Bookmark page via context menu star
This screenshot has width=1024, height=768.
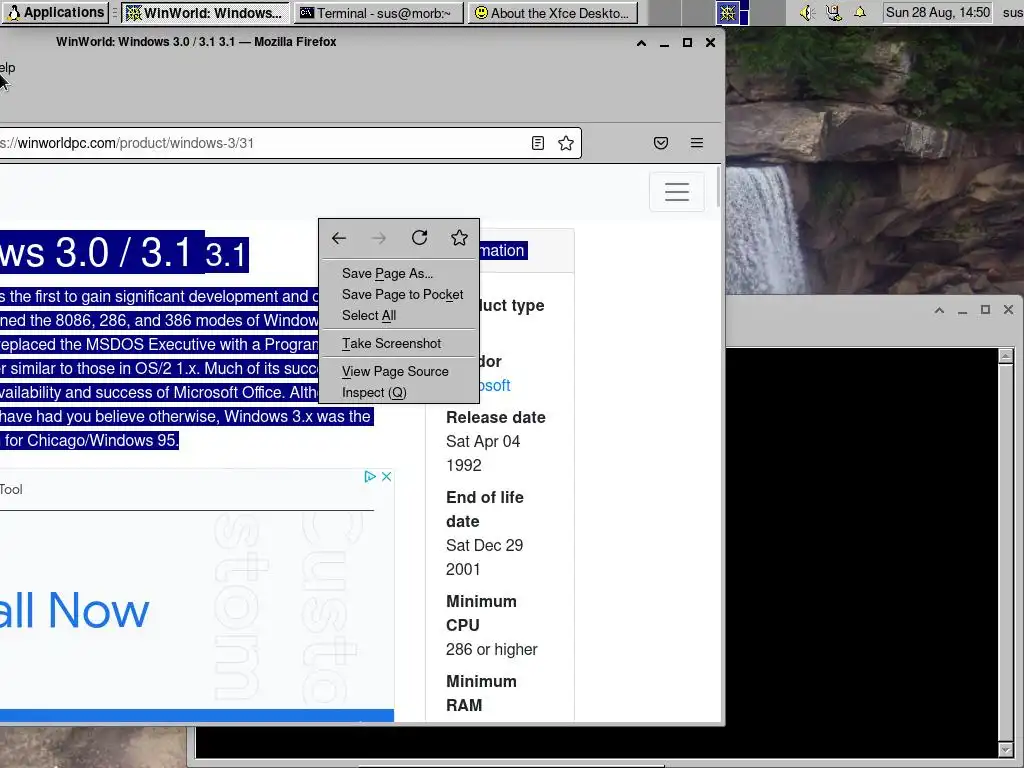pyautogui.click(x=459, y=238)
